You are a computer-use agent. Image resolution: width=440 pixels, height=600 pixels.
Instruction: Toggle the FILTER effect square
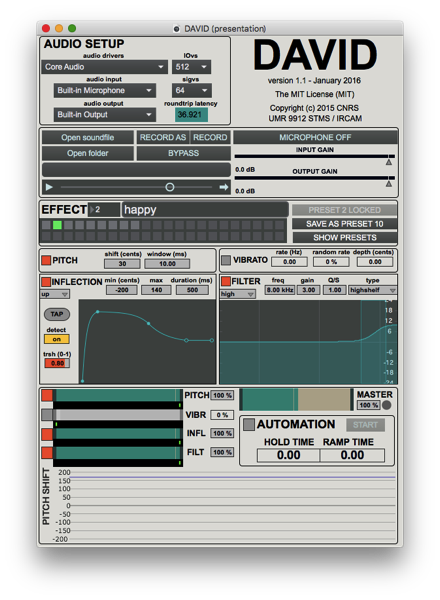(226, 281)
